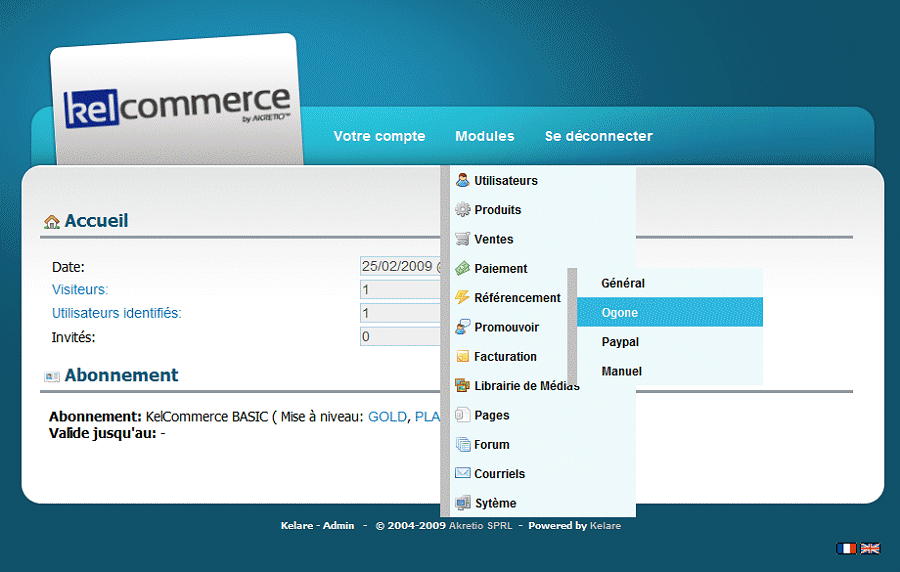
Task: Click the Paiement money icon
Action: 462,269
